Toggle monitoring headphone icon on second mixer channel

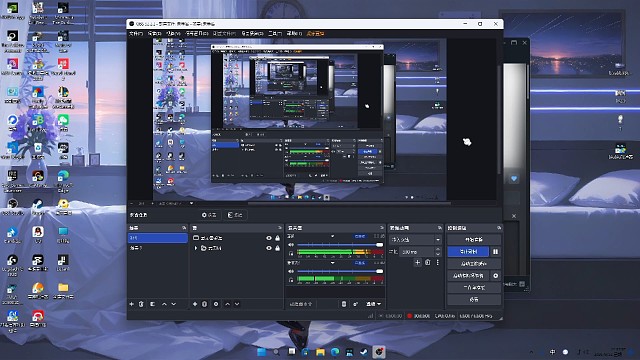[x=291, y=280]
